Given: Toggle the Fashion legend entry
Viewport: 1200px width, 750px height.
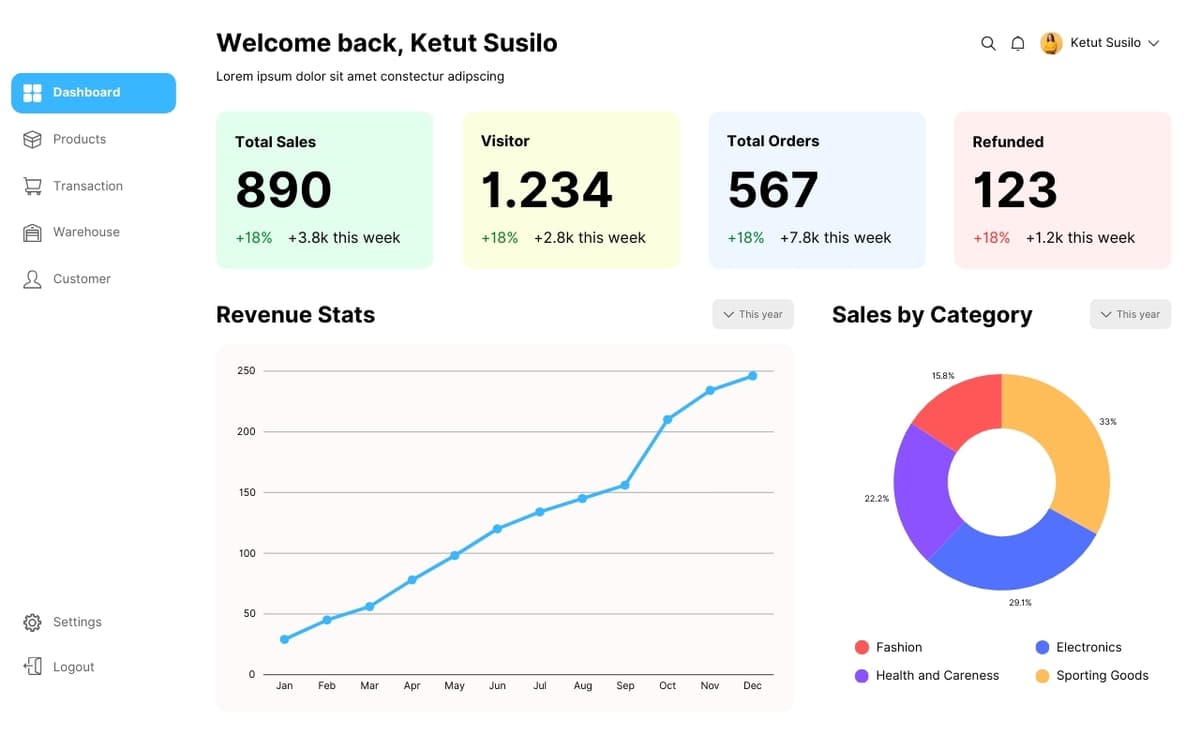Looking at the screenshot, I should (x=889, y=647).
